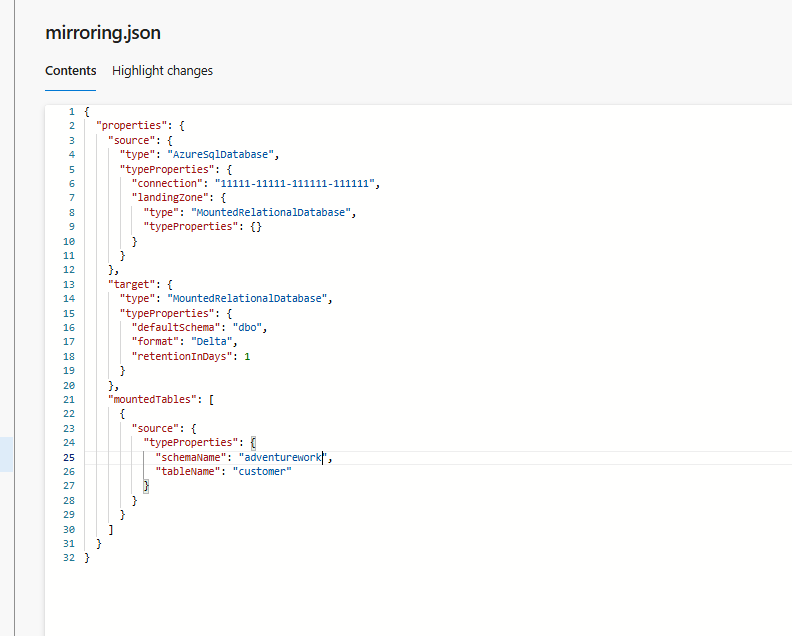Viewport: 792px width, 636px height.
Task: Click the mirroring.json title
Action: [103, 33]
